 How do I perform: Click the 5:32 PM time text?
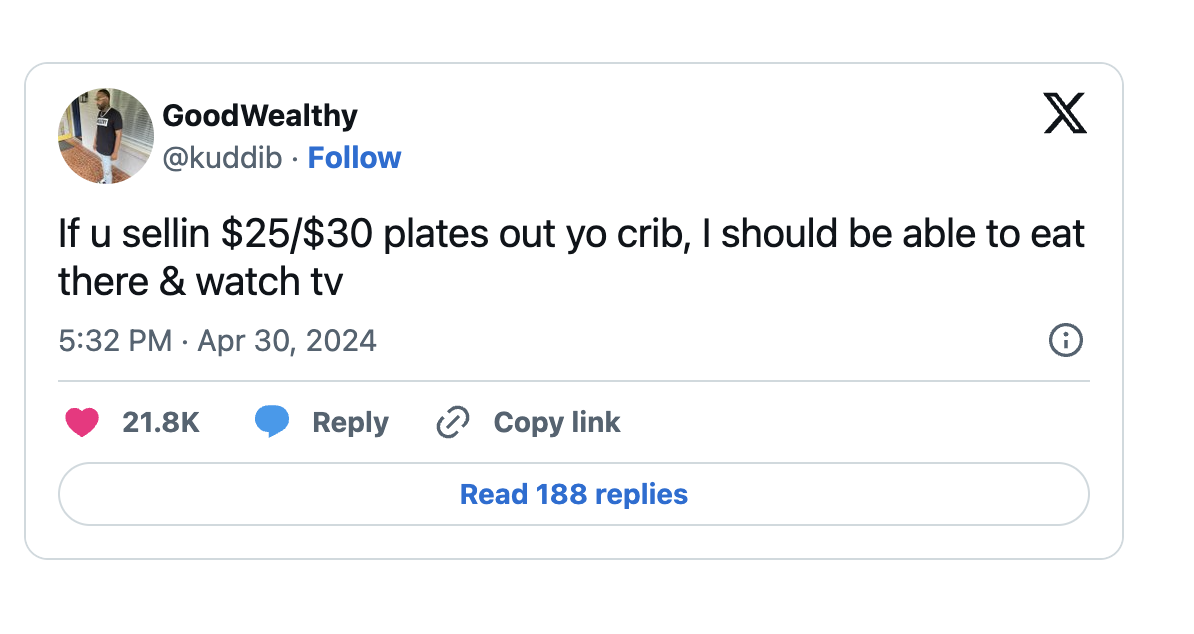tap(115, 341)
